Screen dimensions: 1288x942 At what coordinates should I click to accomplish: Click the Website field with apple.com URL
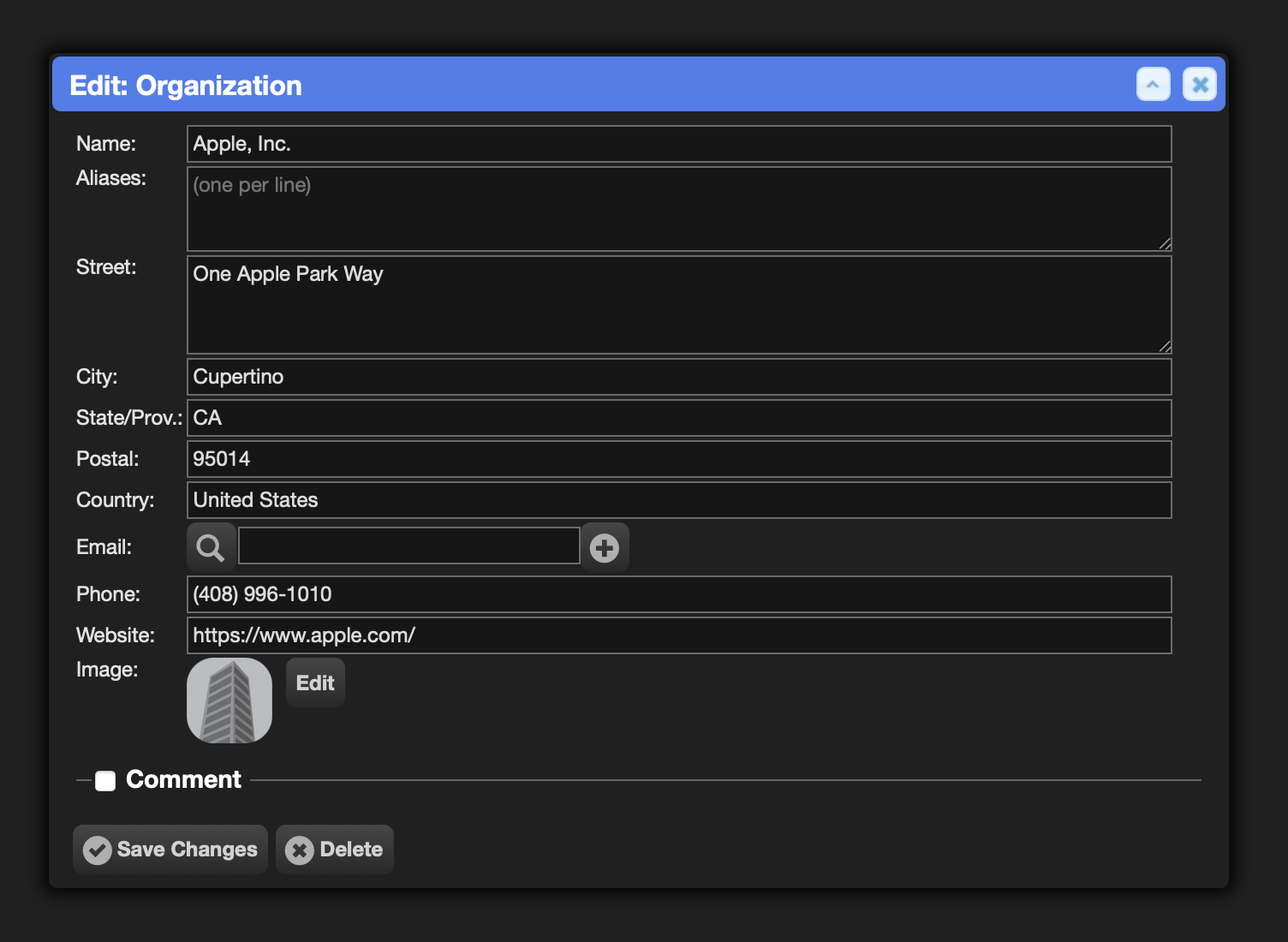(679, 635)
